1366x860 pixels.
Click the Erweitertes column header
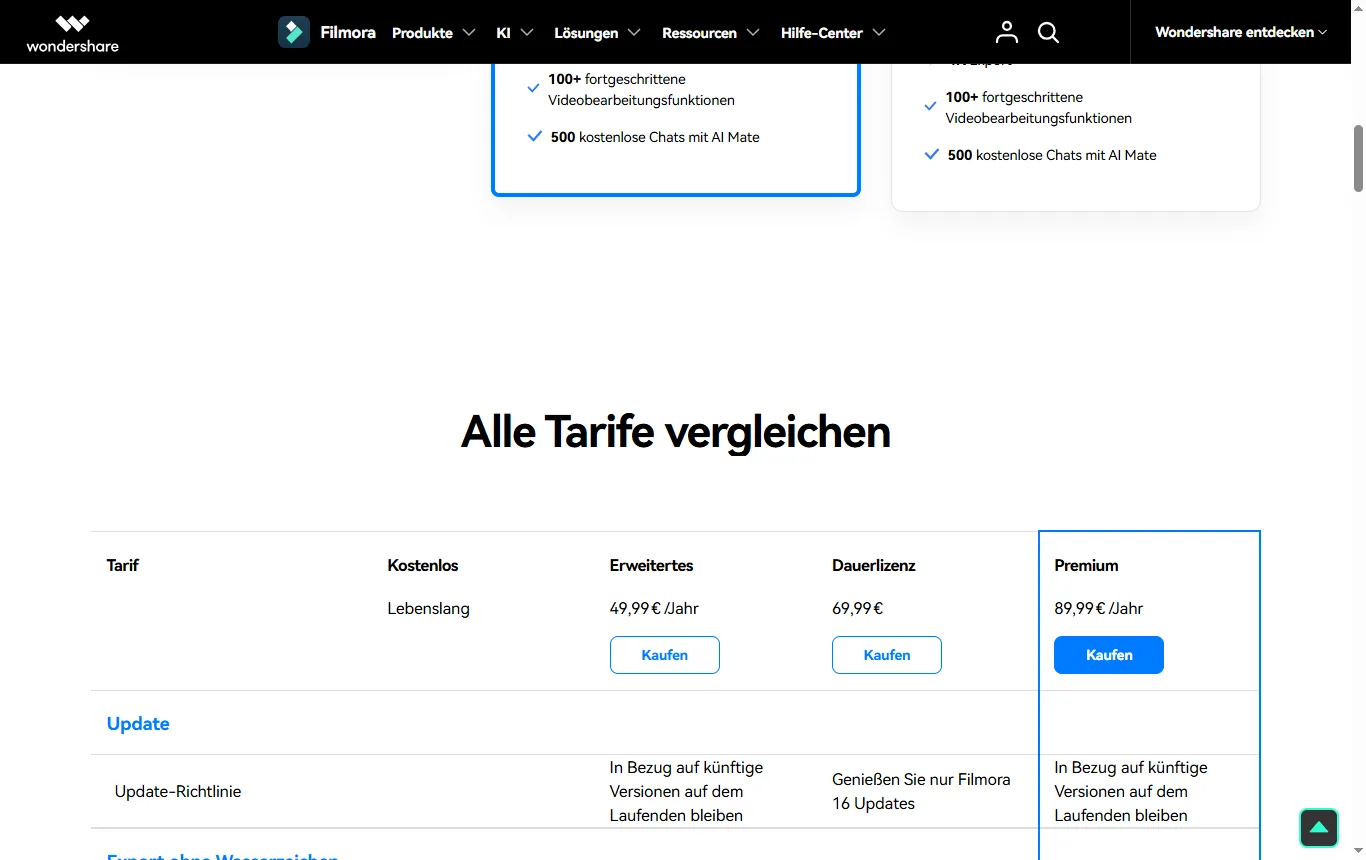651,565
